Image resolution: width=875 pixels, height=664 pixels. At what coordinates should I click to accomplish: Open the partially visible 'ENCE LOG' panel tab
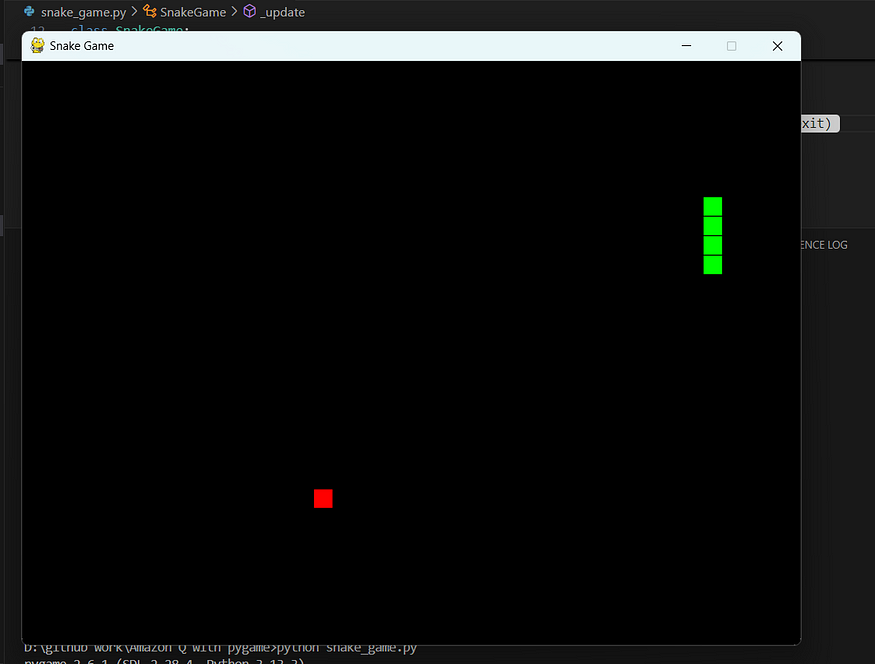(x=824, y=245)
